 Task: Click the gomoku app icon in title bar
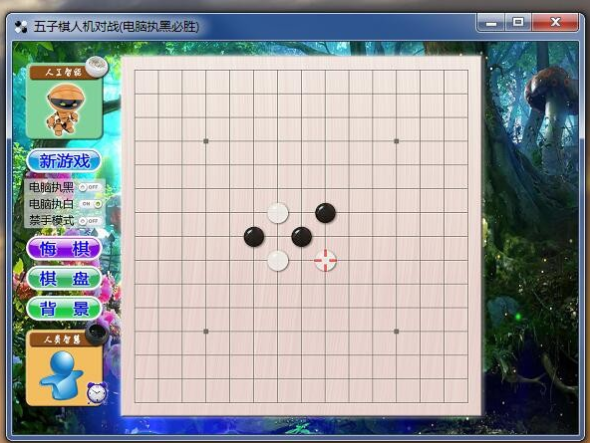tap(21, 27)
